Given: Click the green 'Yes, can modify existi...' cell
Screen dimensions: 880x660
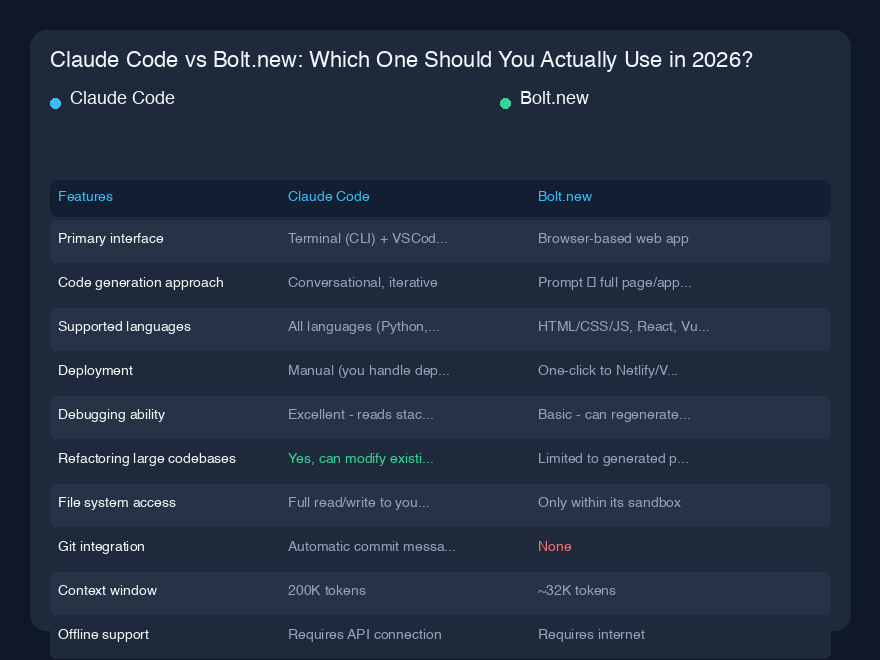Looking at the screenshot, I should [361, 459].
